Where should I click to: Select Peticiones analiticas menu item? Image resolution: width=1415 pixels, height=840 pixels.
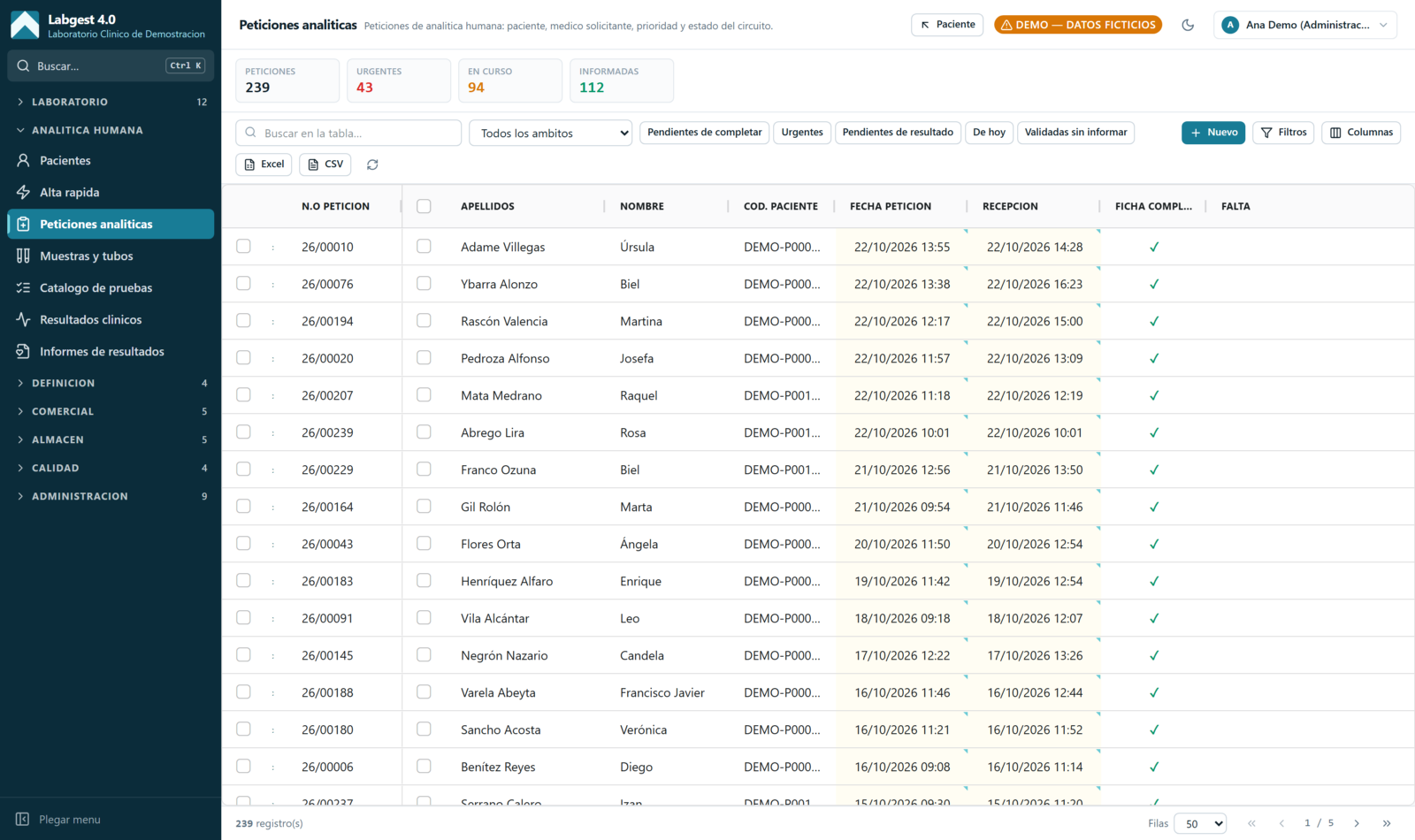point(111,224)
